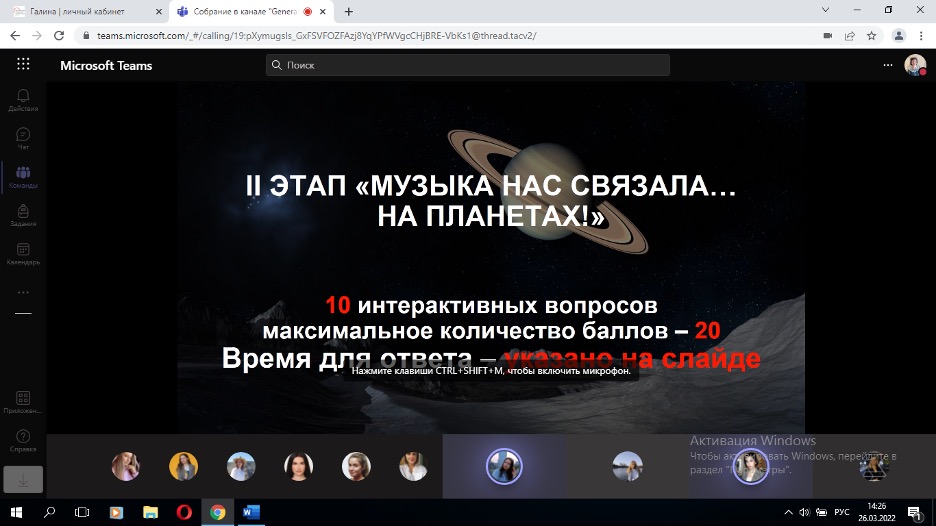Open a new browser tab
This screenshot has height=526, width=936.
tap(349, 12)
